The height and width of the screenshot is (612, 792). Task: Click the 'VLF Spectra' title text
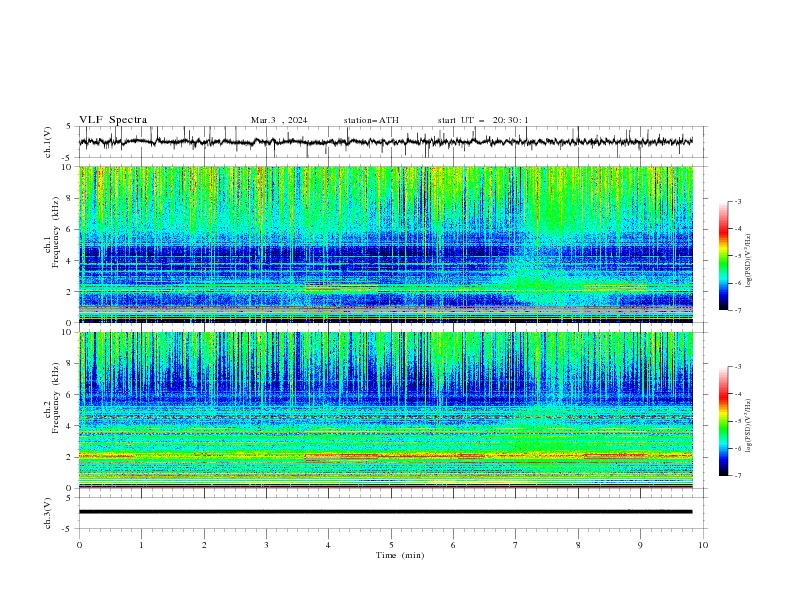(x=113, y=120)
